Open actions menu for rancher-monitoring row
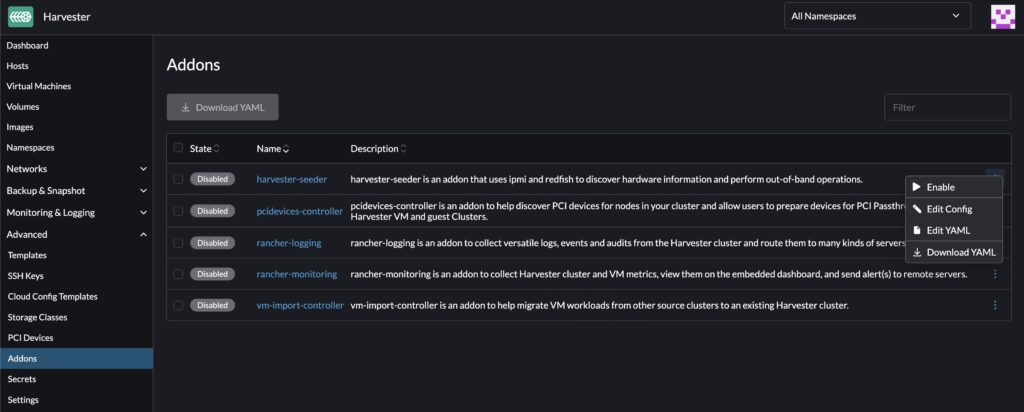The width and height of the screenshot is (1024, 412). point(995,274)
